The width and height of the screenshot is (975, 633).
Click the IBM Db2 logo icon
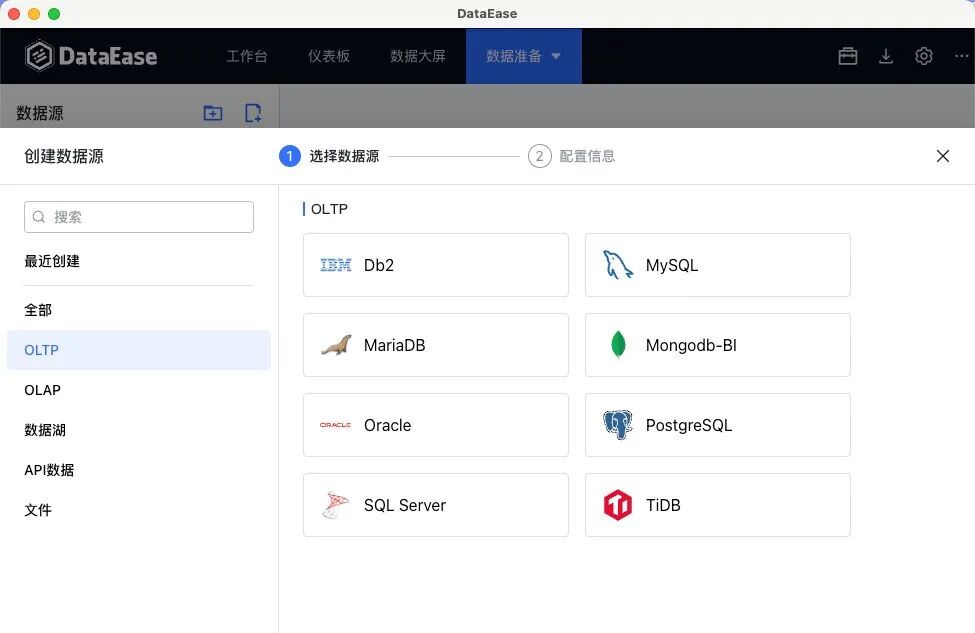click(336, 266)
